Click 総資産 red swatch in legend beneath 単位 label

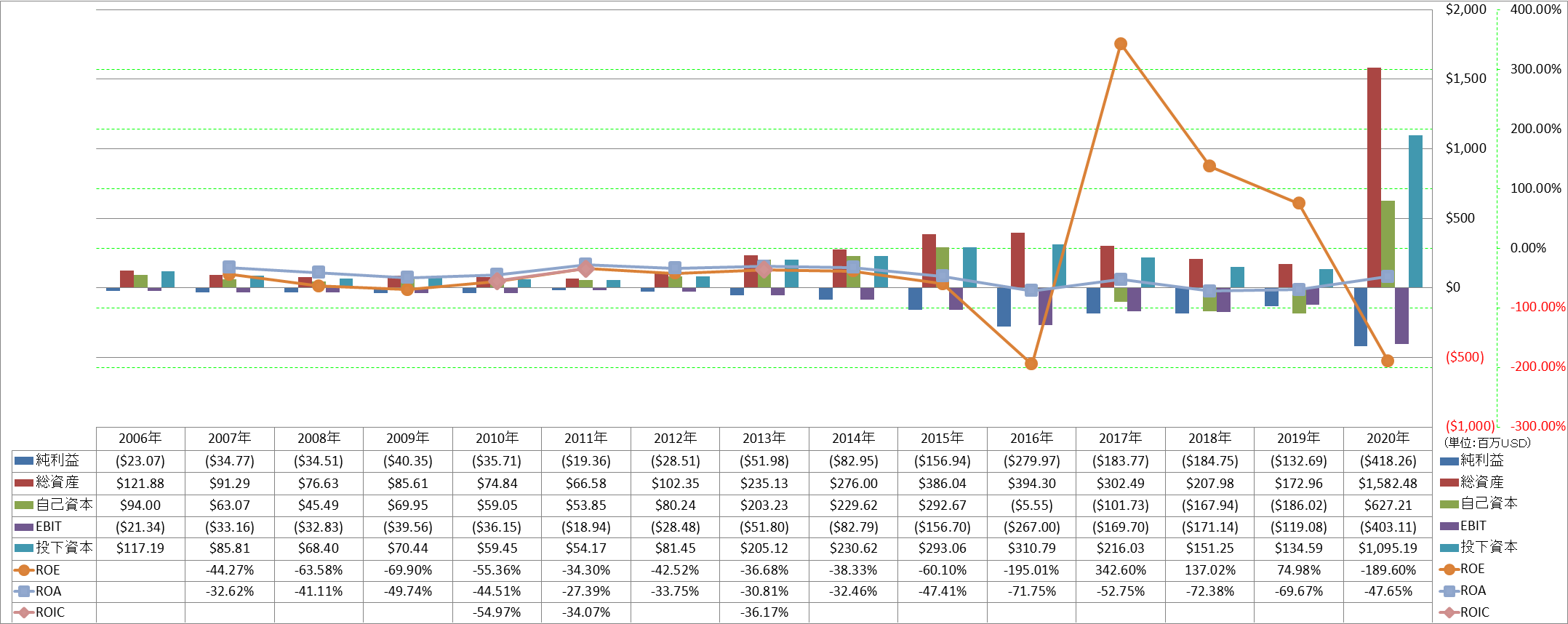point(1449,483)
